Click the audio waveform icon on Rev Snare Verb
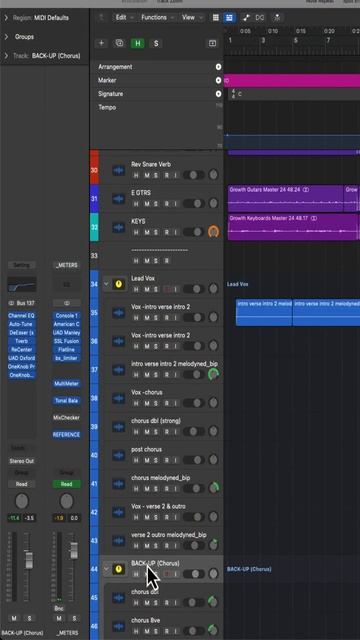The height and width of the screenshot is (640, 360). tap(119, 171)
